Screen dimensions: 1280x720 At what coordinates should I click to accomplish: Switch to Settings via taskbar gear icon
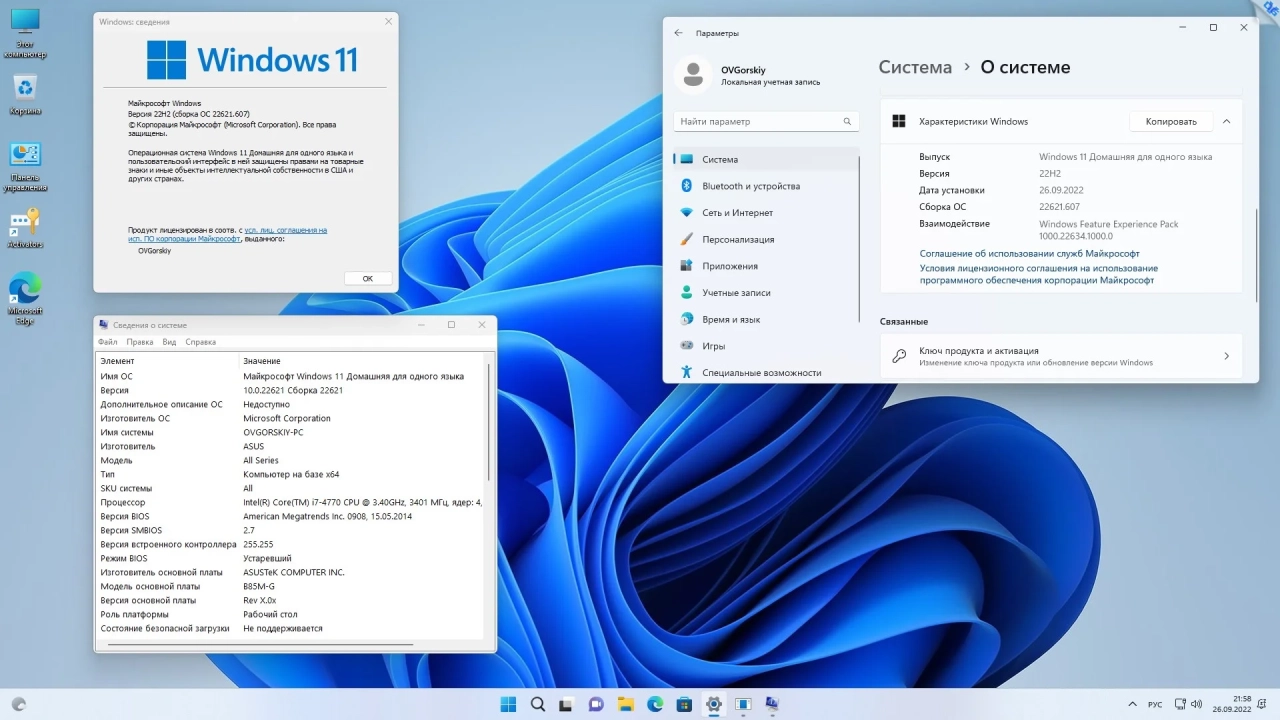coord(713,704)
